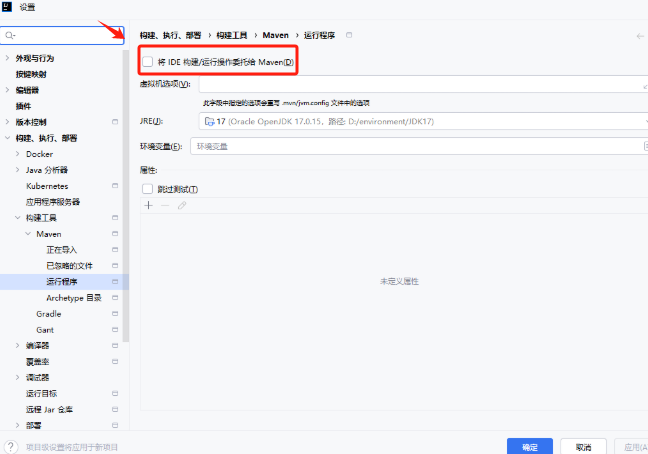Select 插件 in the settings tree
Screen dimensions: 648x454
point(23,106)
